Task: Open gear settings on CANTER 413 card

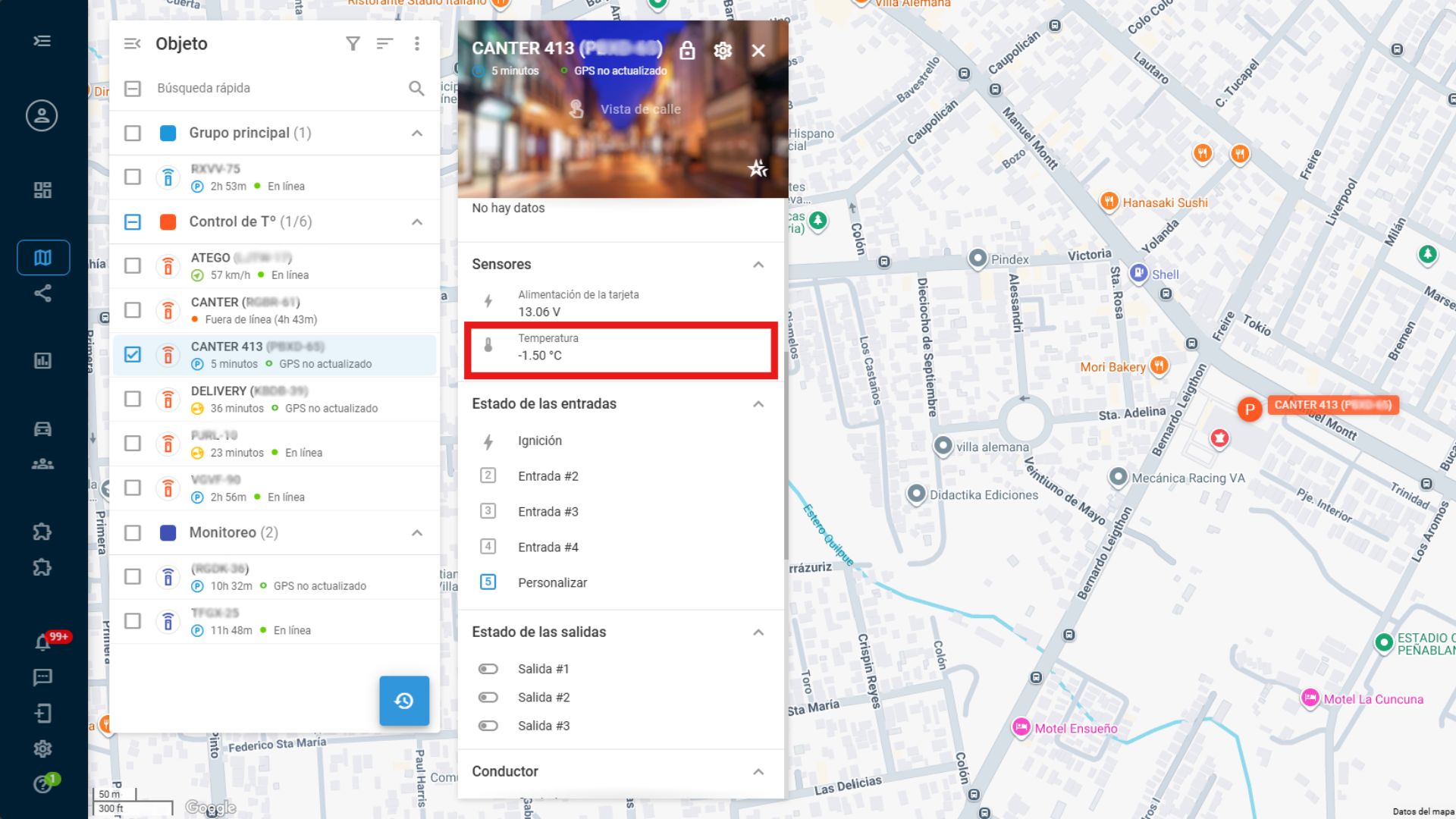Action: [723, 51]
